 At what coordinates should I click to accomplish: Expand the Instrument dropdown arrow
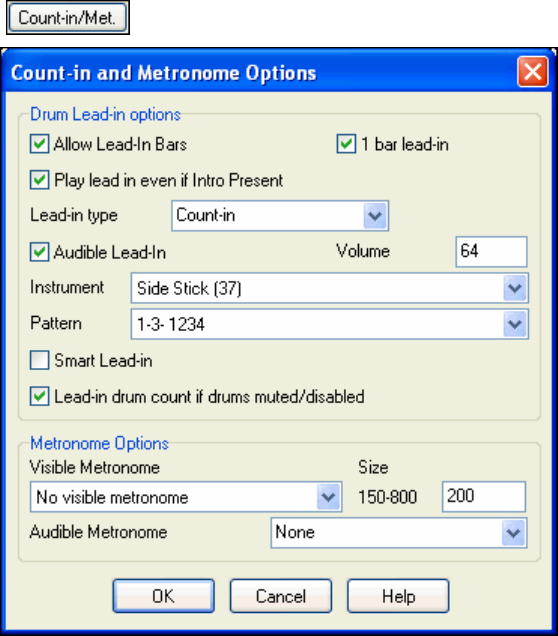click(x=515, y=288)
